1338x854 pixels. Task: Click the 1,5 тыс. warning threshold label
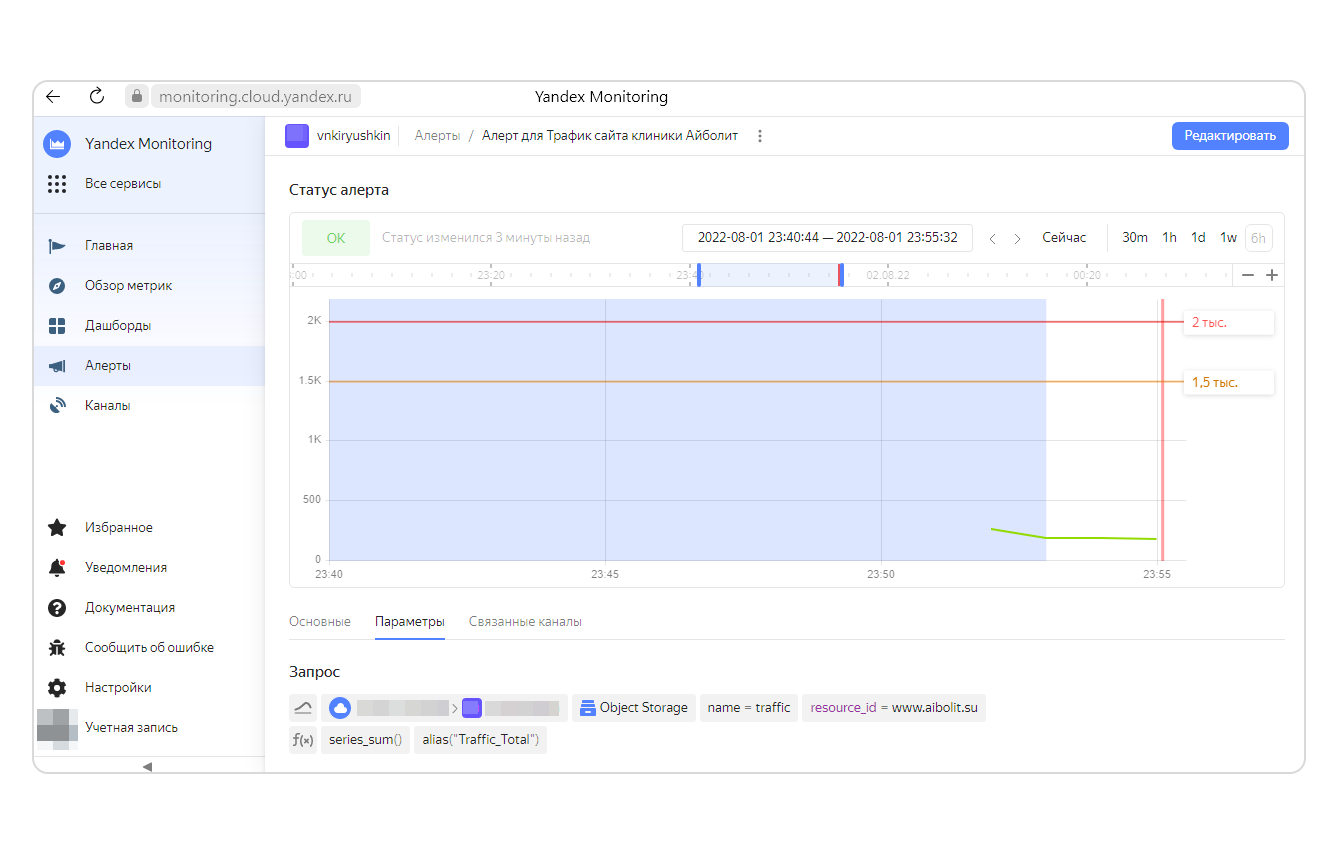(x=1229, y=382)
